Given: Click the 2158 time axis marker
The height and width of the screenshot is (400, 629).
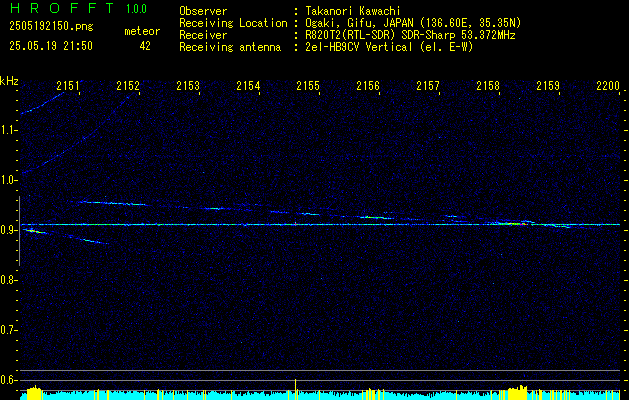Looking at the screenshot, I should click(x=488, y=85).
